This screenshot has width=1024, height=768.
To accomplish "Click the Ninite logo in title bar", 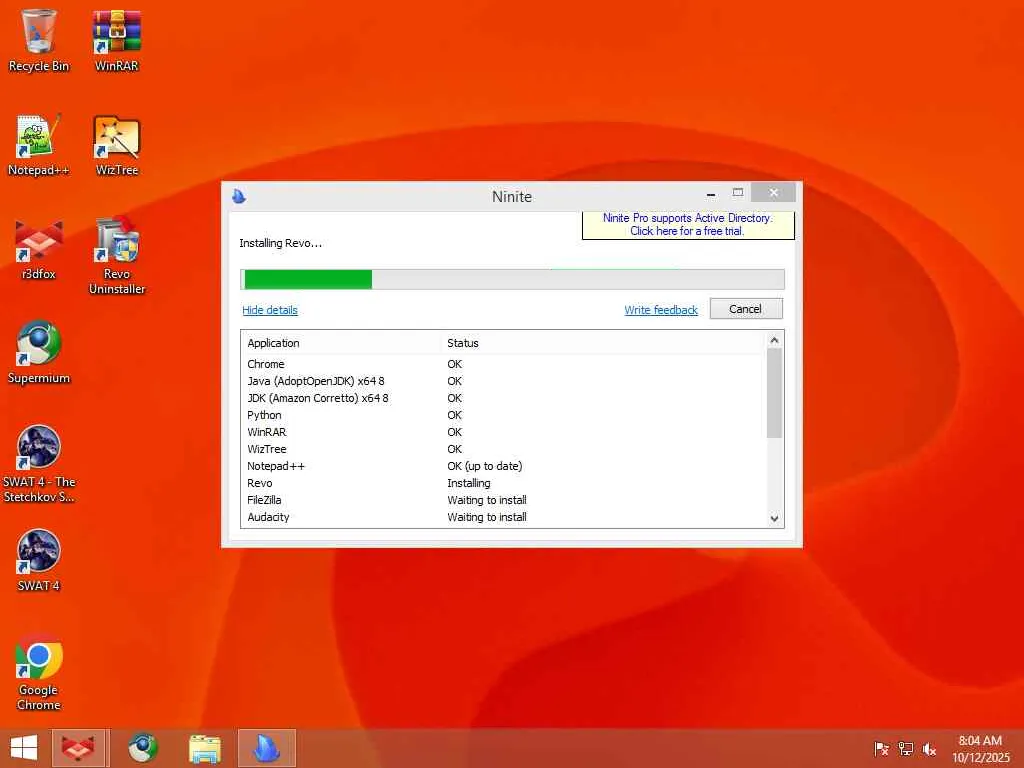I will pos(239,196).
